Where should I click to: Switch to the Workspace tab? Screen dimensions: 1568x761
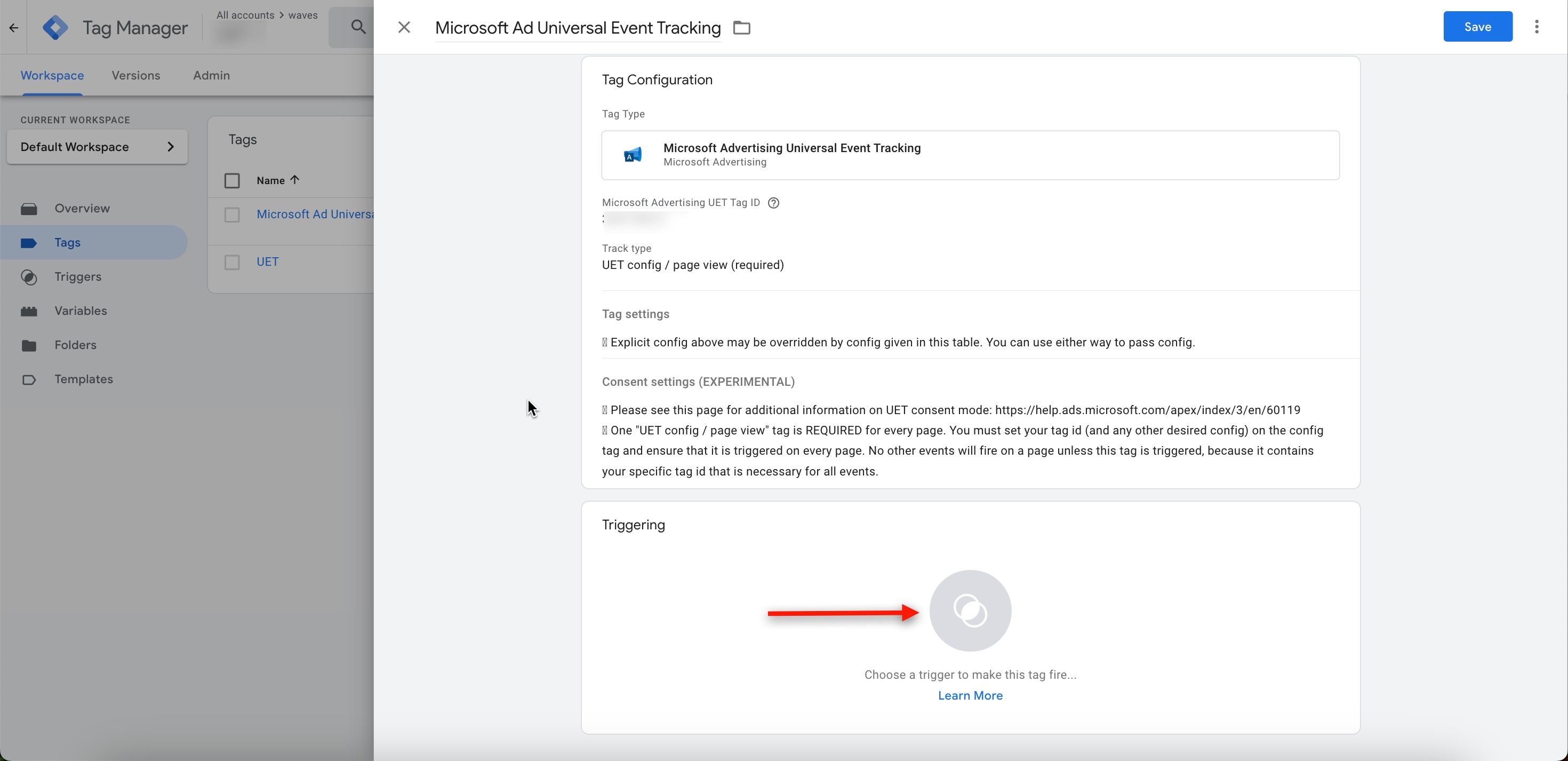52,76
